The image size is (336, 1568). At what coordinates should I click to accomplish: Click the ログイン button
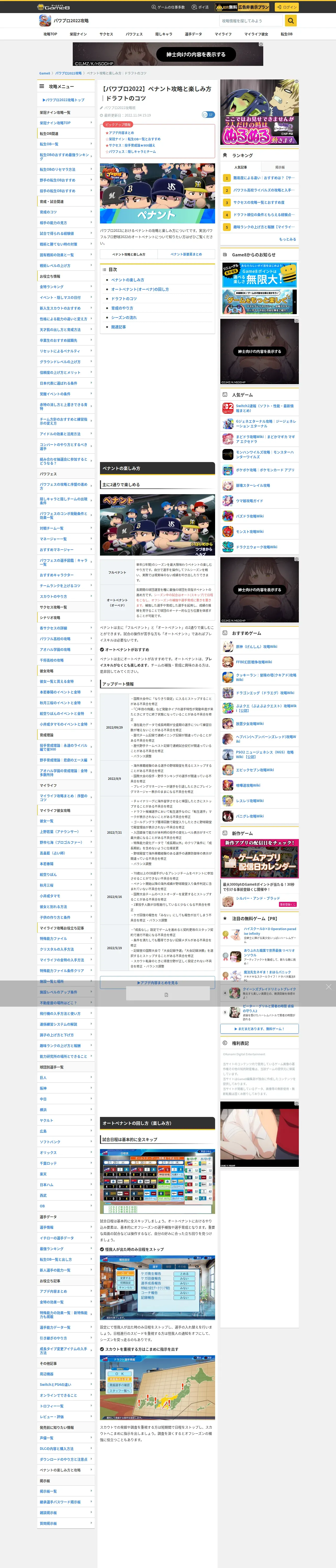(x=287, y=7)
